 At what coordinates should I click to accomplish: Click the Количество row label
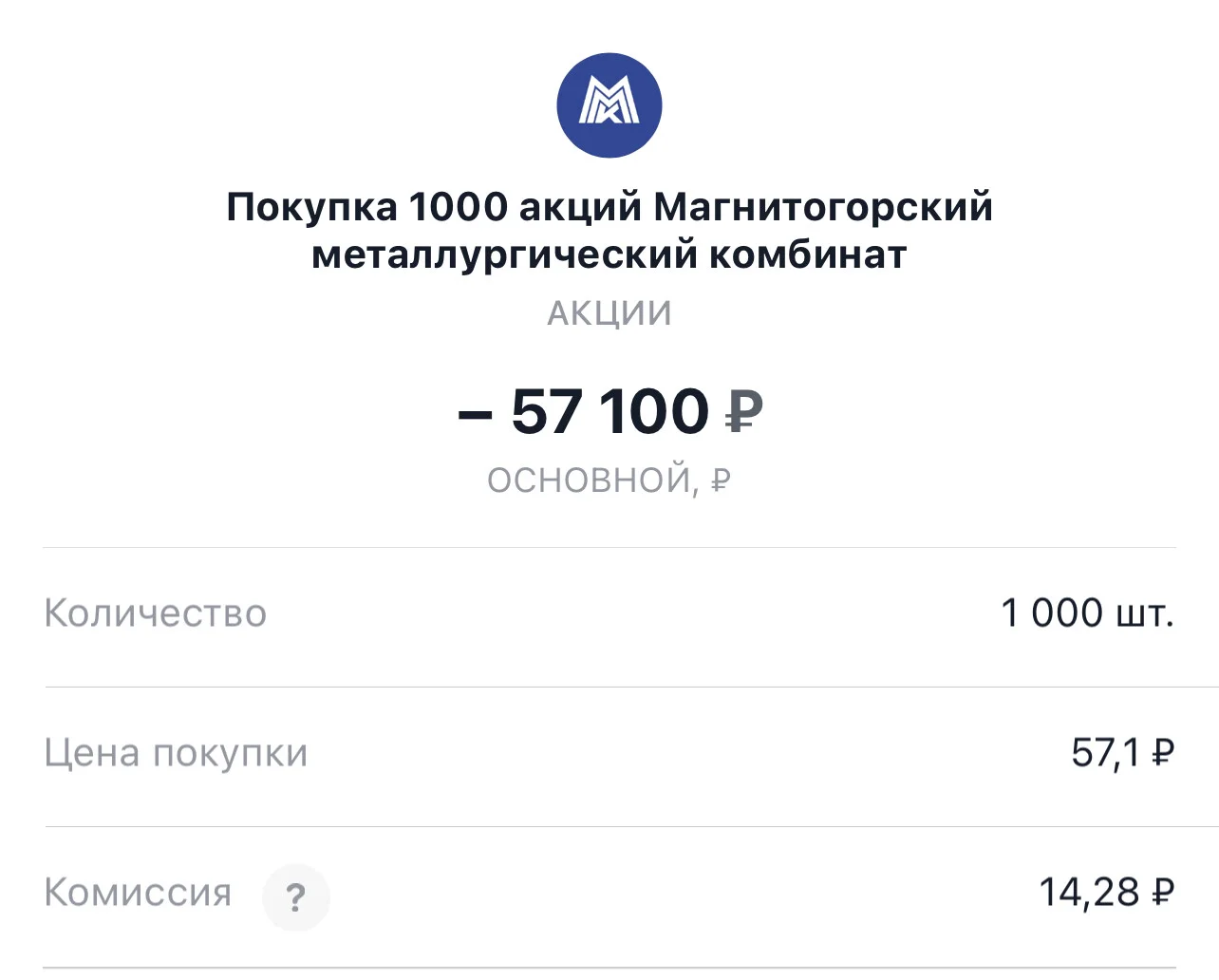click(x=156, y=612)
